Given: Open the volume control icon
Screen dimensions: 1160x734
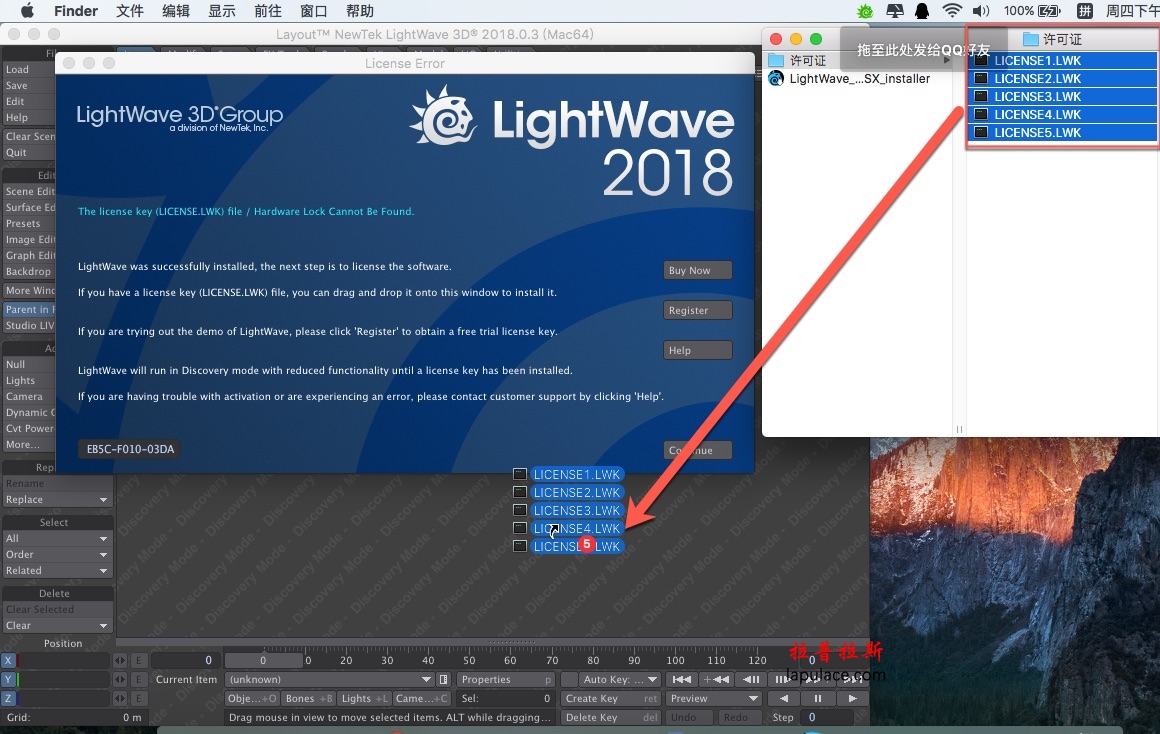Looking at the screenshot, I should click(980, 11).
